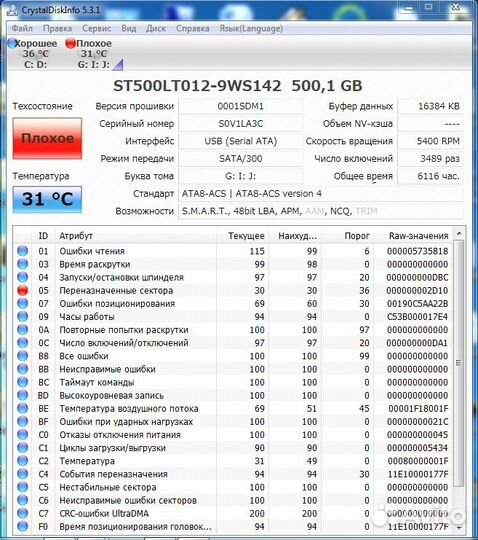Viewport: 478px width, 540px height.
Task: Click the scrollbar up arrow in attribute list
Action: [x=459, y=234]
